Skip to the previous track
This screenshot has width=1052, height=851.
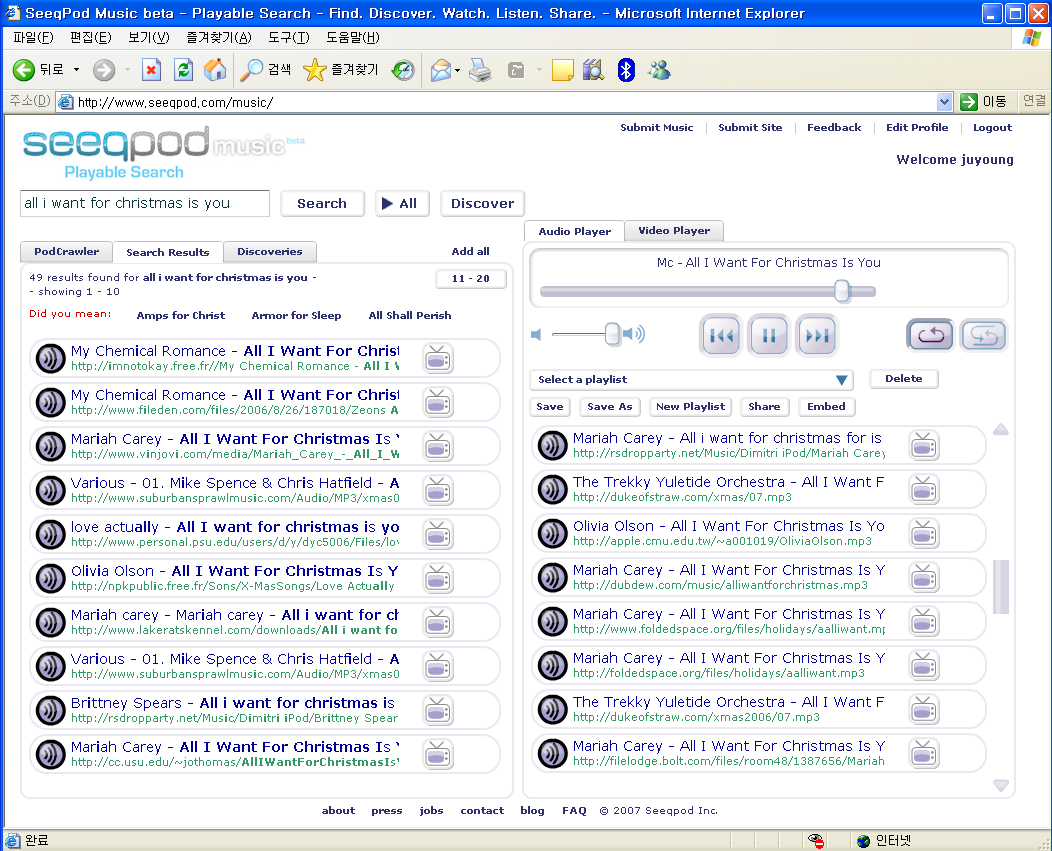(721, 335)
